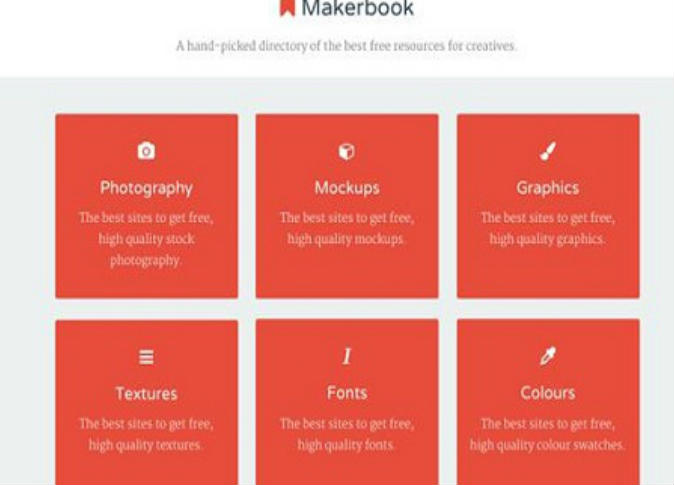Select the colour swatches description text
Screen dimensions: 674x485
547,434
